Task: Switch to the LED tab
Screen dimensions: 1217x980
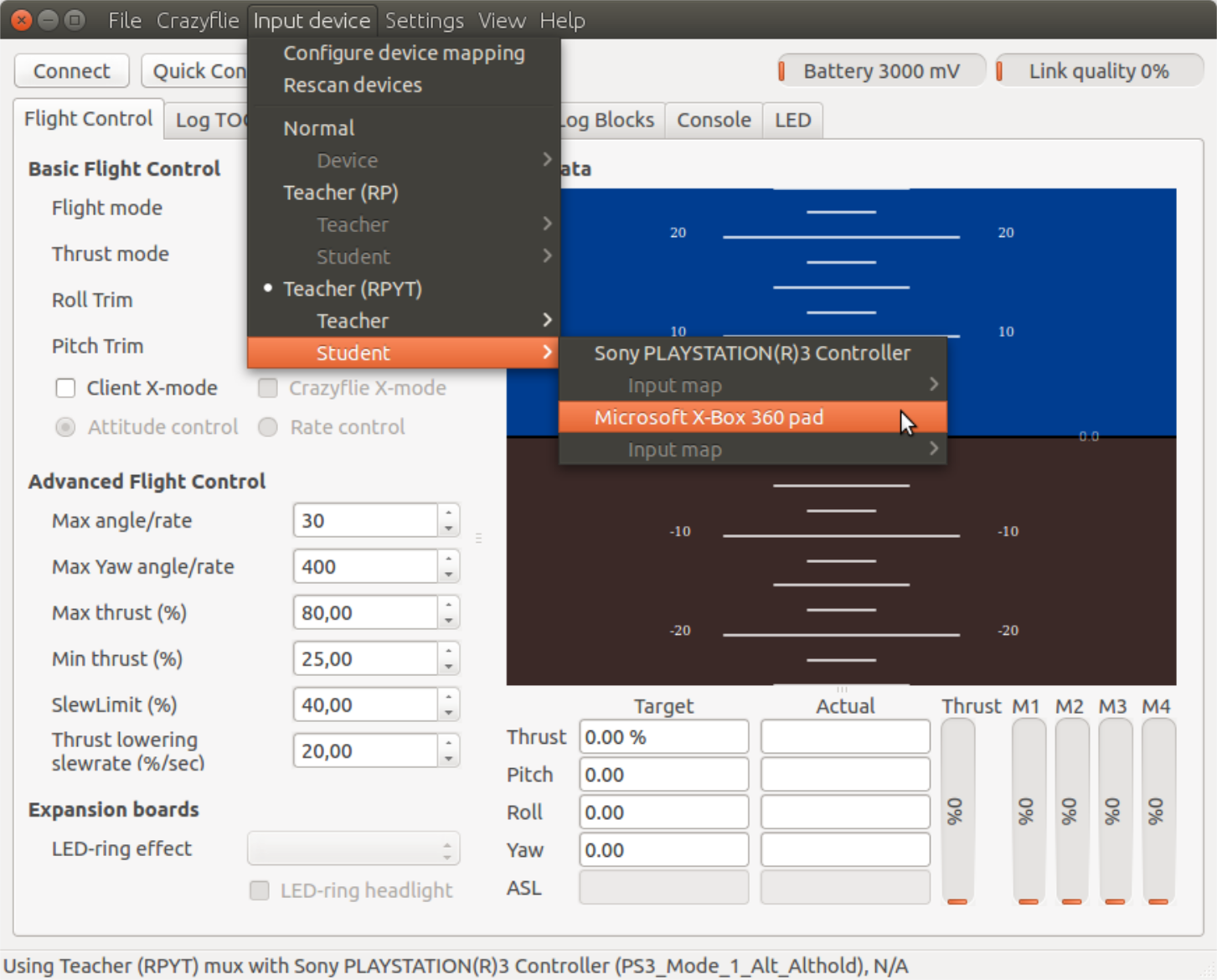Action: tap(792, 120)
